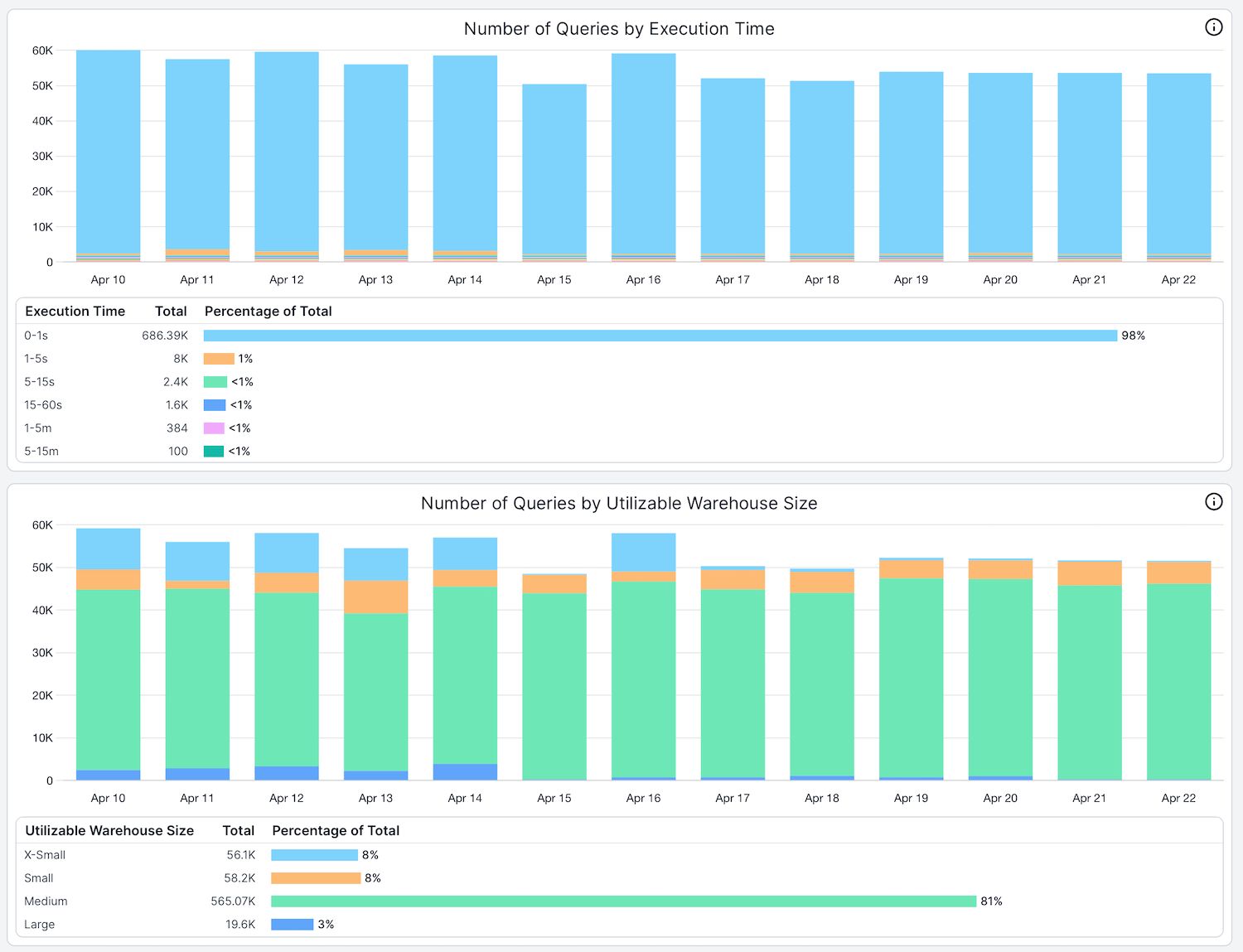Open info icon for Queries by Utilizable Warehouse Size

(1213, 501)
